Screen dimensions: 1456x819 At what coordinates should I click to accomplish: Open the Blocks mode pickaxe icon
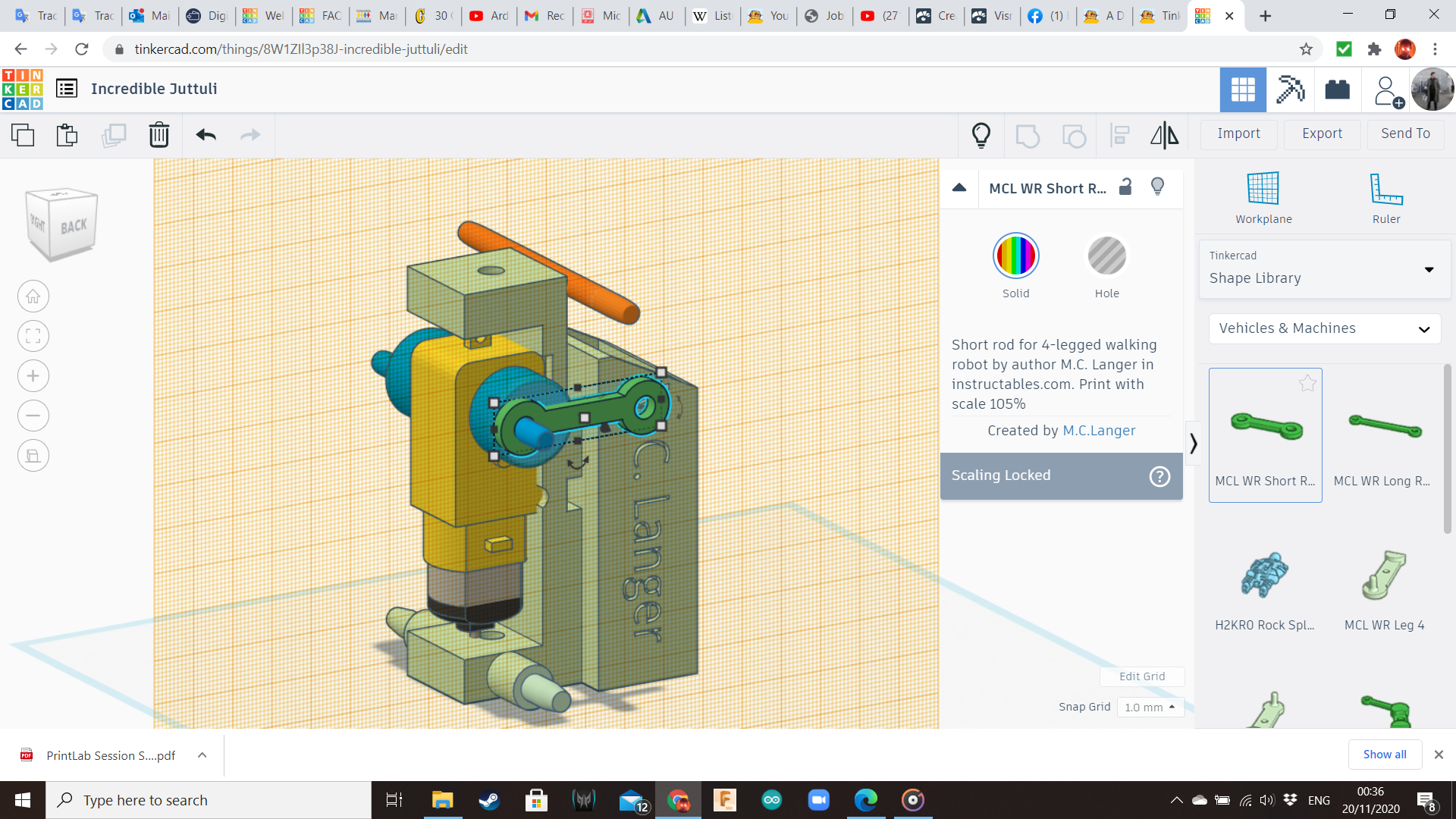click(1290, 89)
